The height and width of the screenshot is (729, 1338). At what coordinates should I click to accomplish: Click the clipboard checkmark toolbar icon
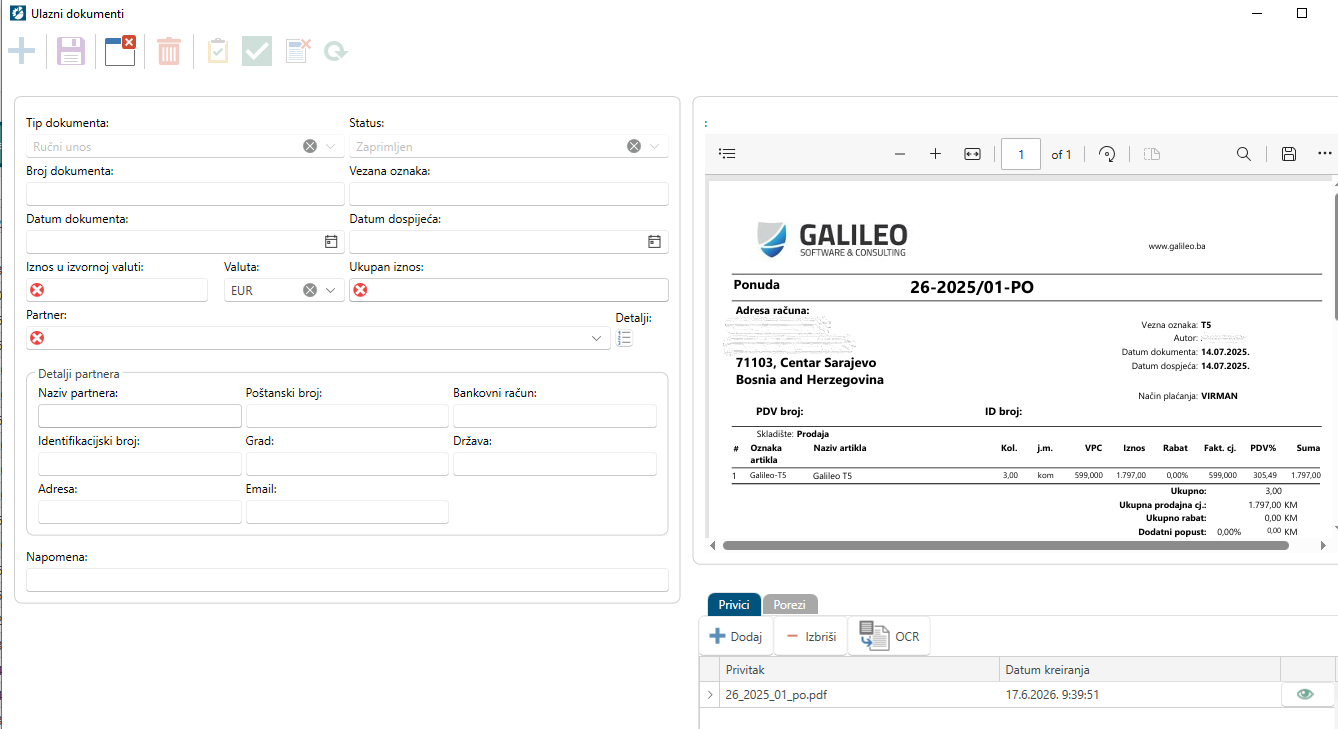click(218, 51)
